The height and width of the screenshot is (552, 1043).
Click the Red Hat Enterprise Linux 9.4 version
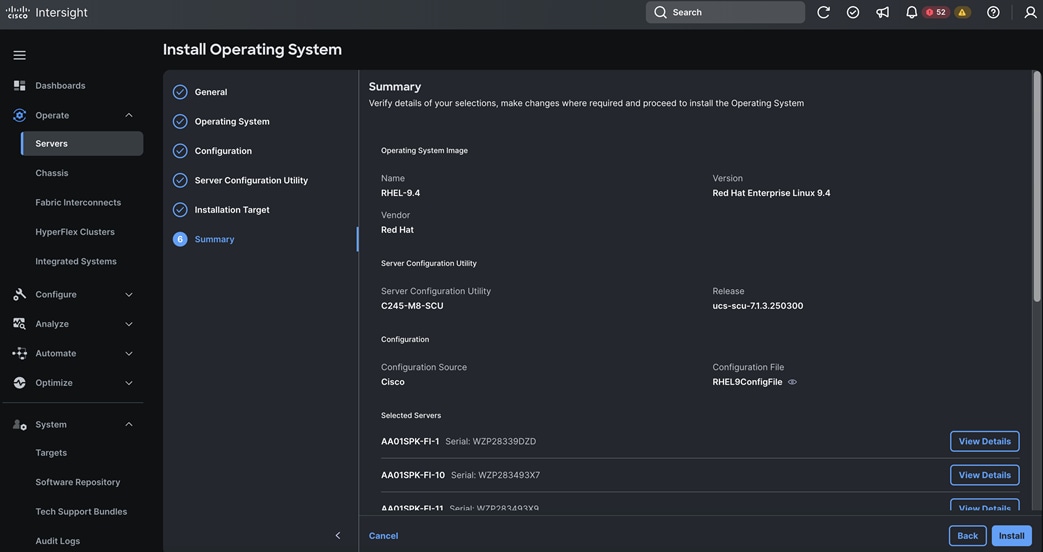pyautogui.click(x=771, y=193)
